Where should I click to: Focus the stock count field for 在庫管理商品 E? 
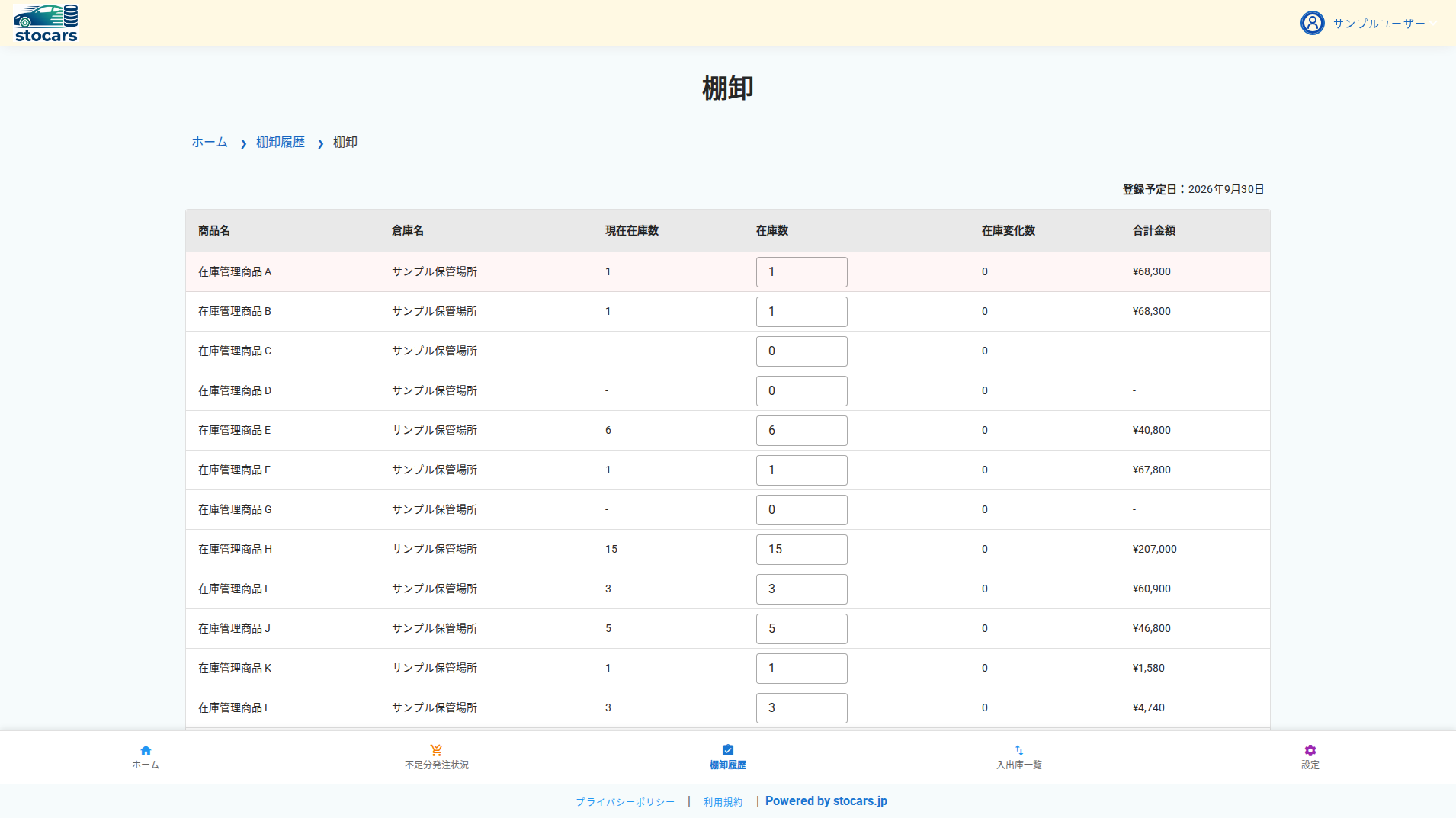[801, 431]
